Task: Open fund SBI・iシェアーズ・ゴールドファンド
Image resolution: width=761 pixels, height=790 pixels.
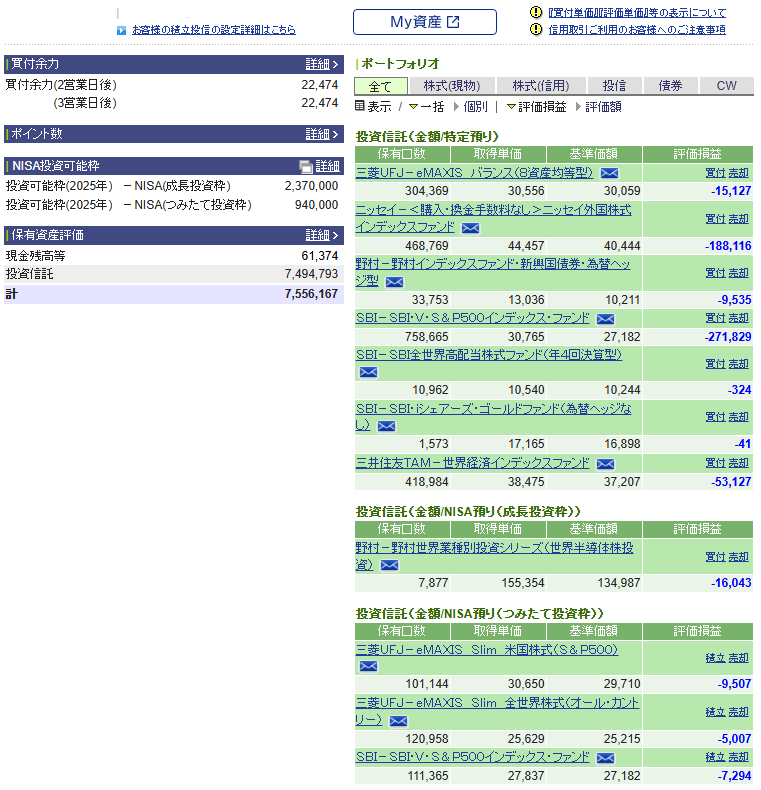Action: pyautogui.click(x=493, y=417)
